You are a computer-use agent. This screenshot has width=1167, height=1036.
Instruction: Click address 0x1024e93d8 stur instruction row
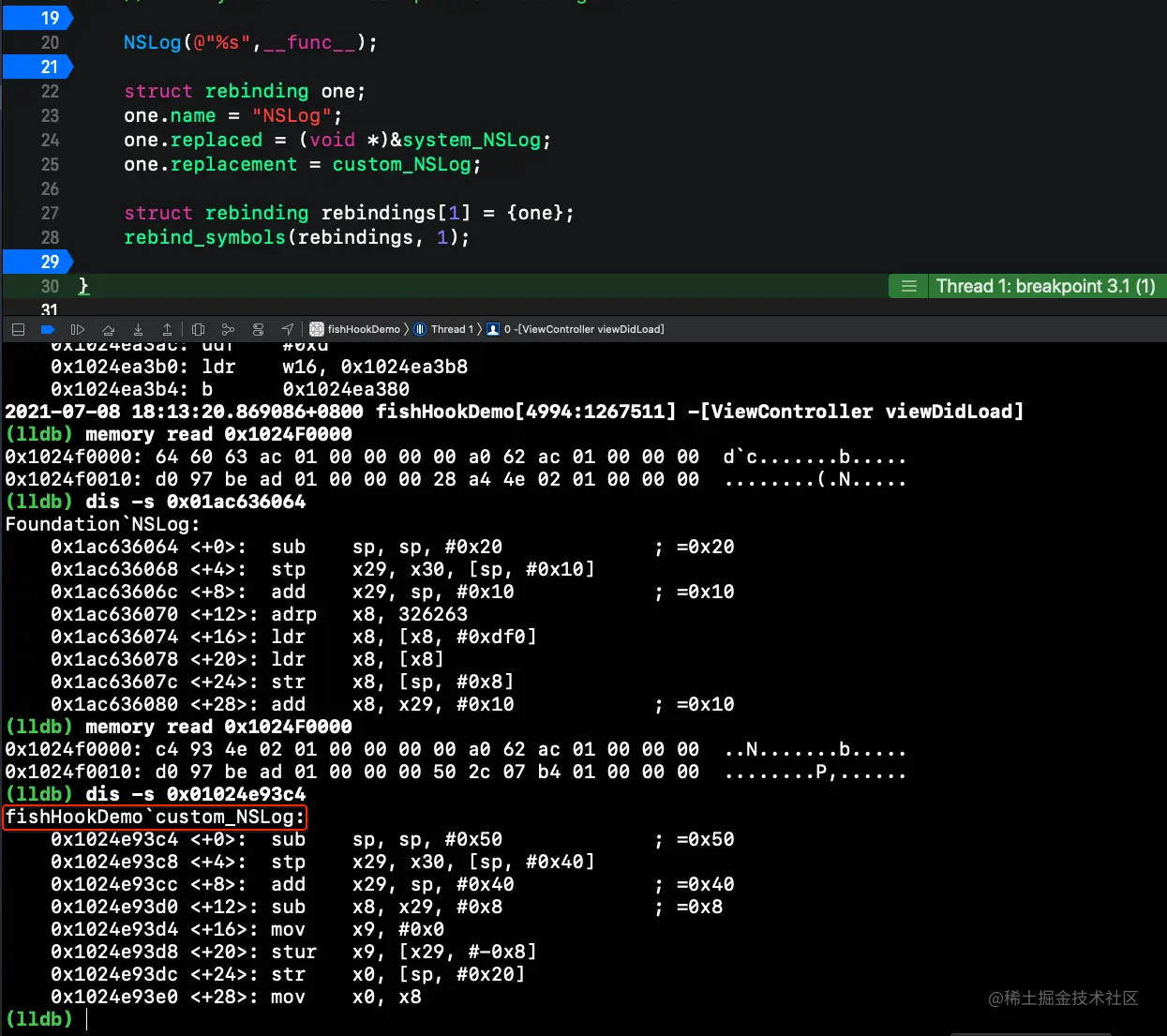point(293,952)
